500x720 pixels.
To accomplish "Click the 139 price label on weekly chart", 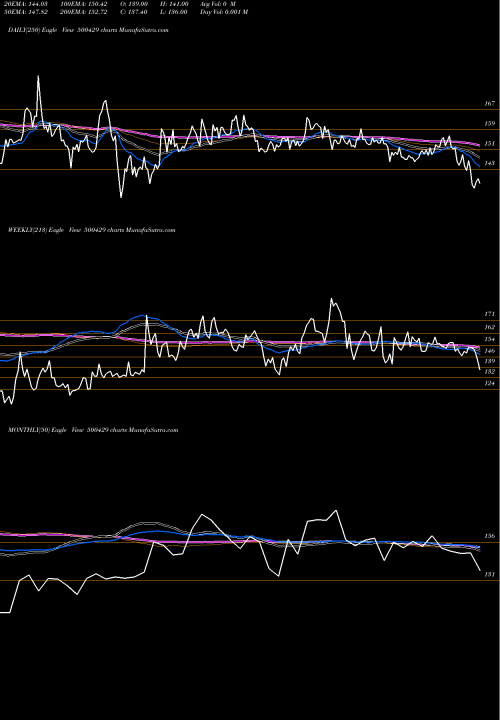I will (x=489, y=361).
